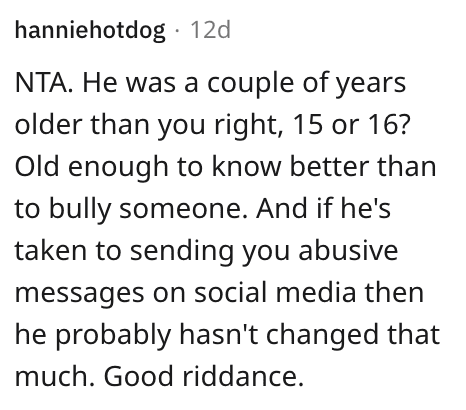This screenshot has width=466, height=410.
Task: Click the phrase 'Good riddance.'
Action: 204,376
